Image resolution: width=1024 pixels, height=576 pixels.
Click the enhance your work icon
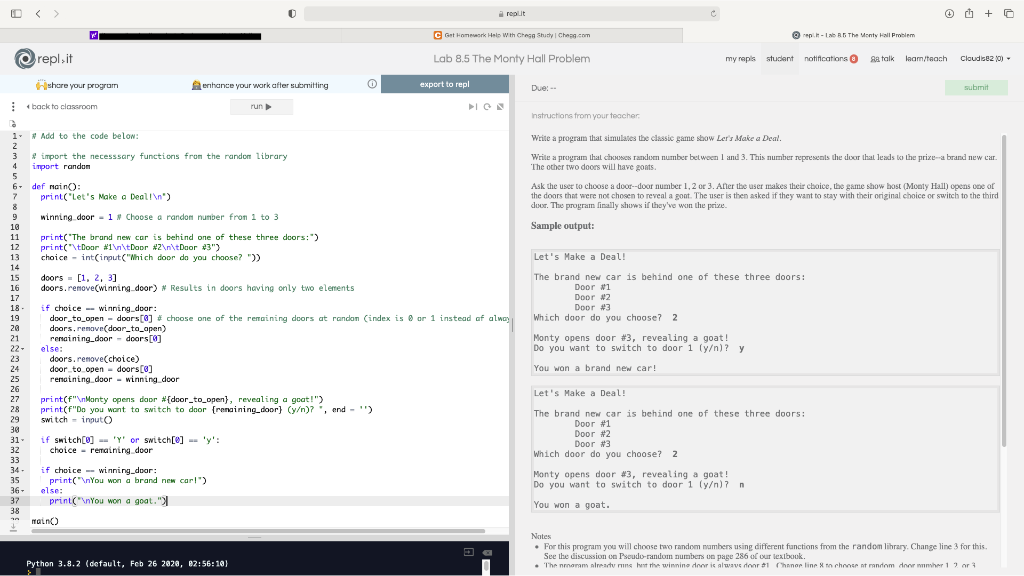(x=196, y=84)
